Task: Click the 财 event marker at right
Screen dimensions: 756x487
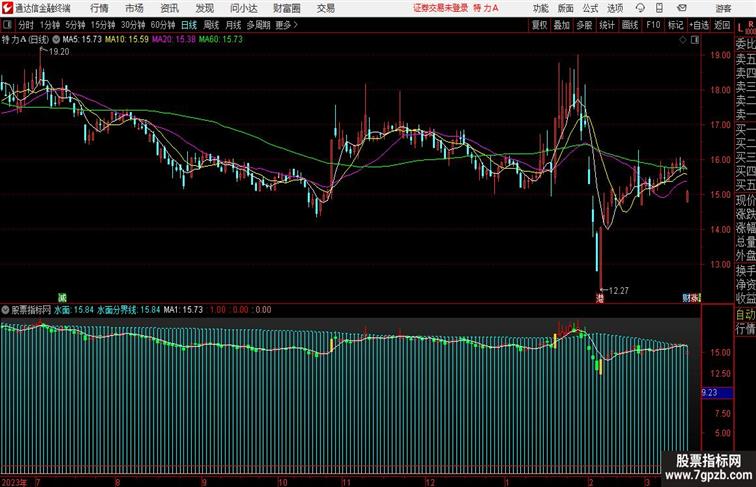Action: 686,298
